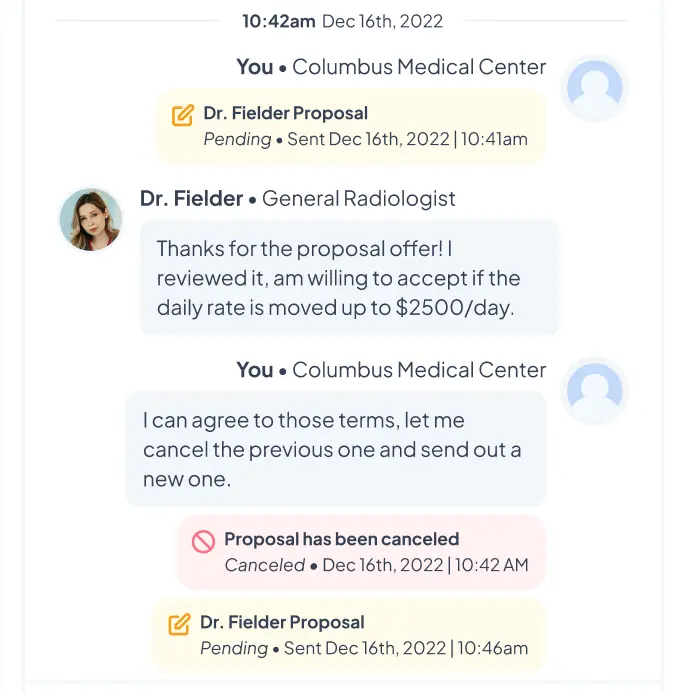Click the default avatar beside the "I can agree" message

(x=594, y=391)
